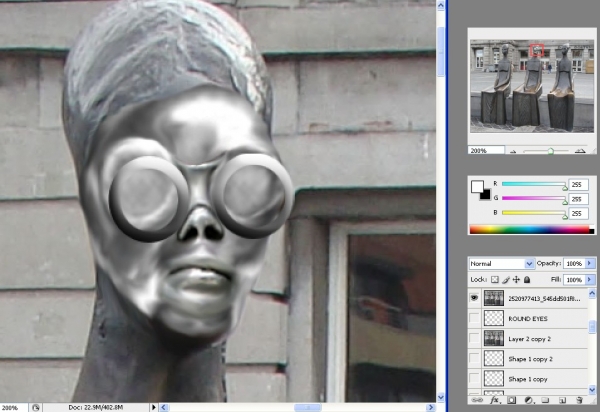Click the G slider handle

click(x=565, y=202)
